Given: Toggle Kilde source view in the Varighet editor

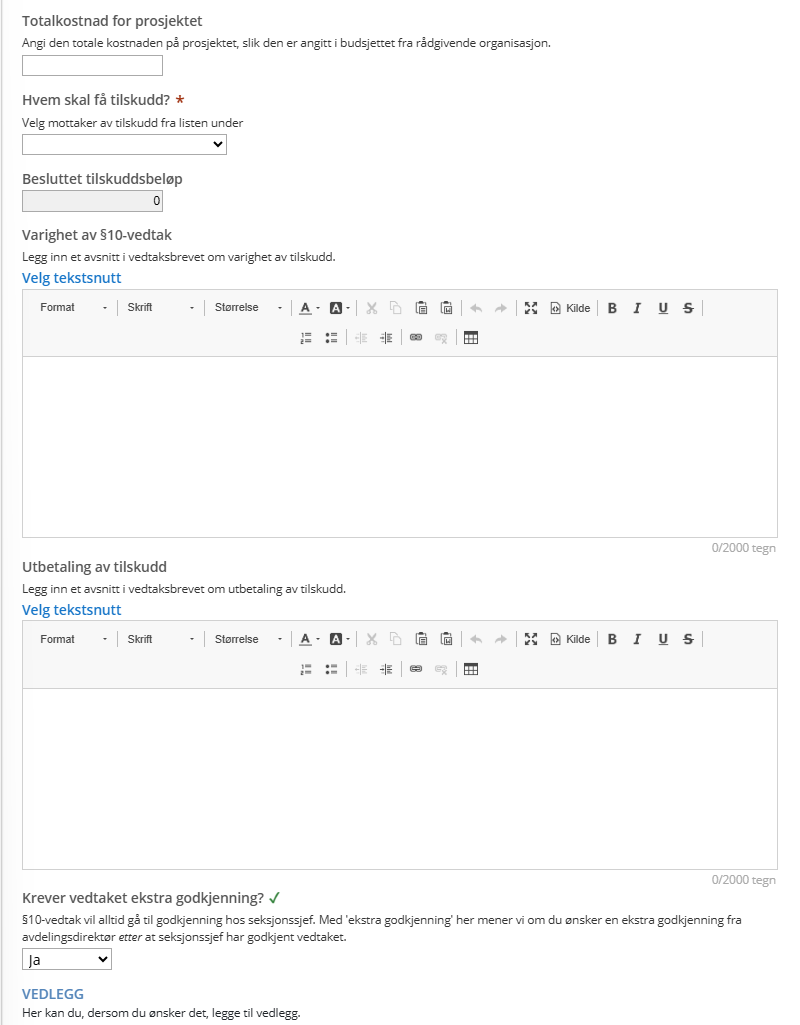Looking at the screenshot, I should (x=570, y=308).
